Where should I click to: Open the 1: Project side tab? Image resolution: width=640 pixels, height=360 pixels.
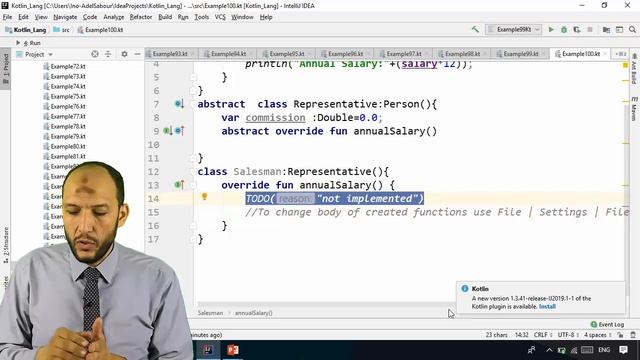[x=5, y=69]
